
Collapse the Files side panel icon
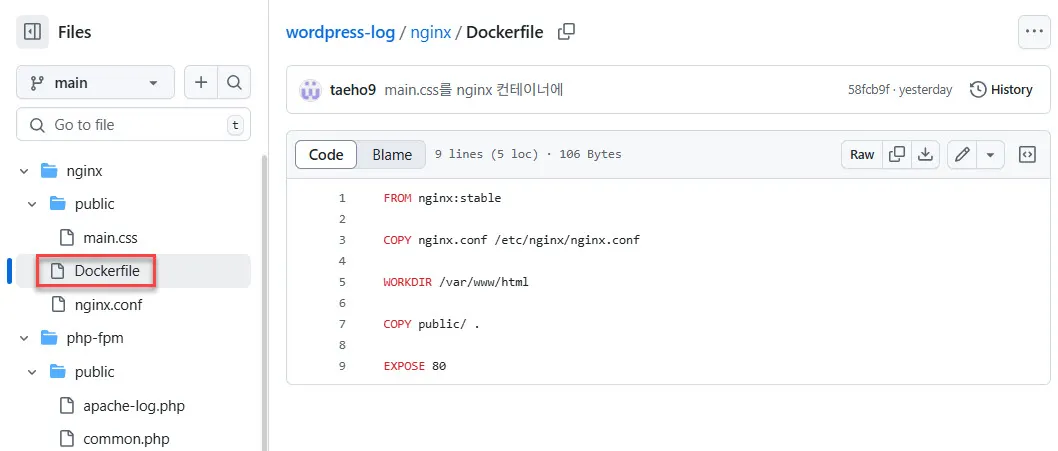point(32,32)
